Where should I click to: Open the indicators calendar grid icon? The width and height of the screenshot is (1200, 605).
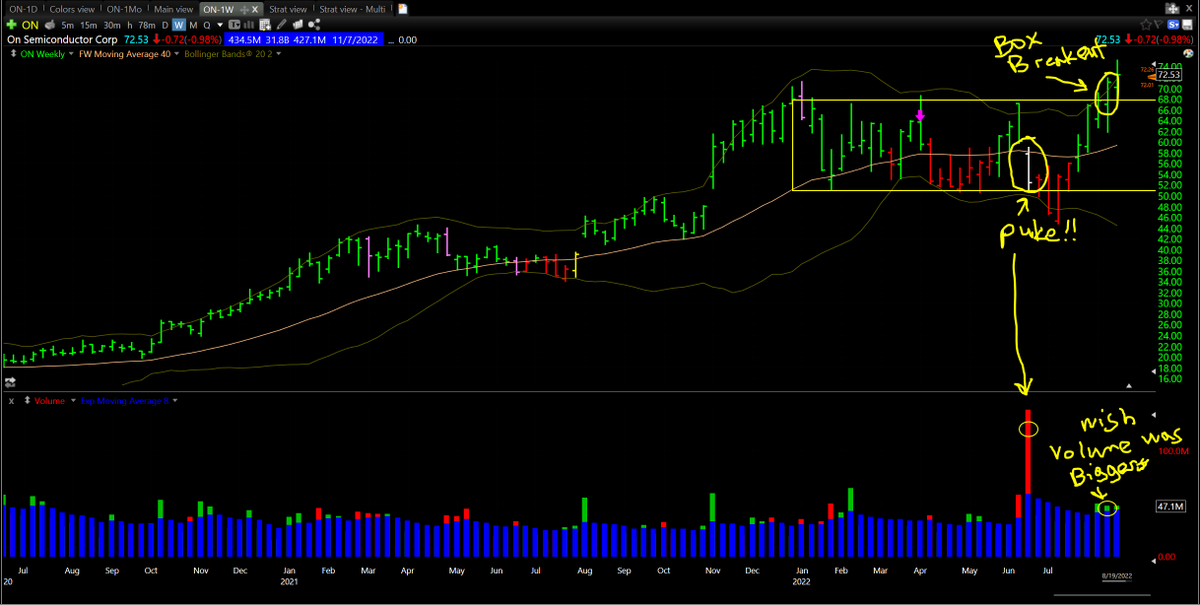point(266,25)
